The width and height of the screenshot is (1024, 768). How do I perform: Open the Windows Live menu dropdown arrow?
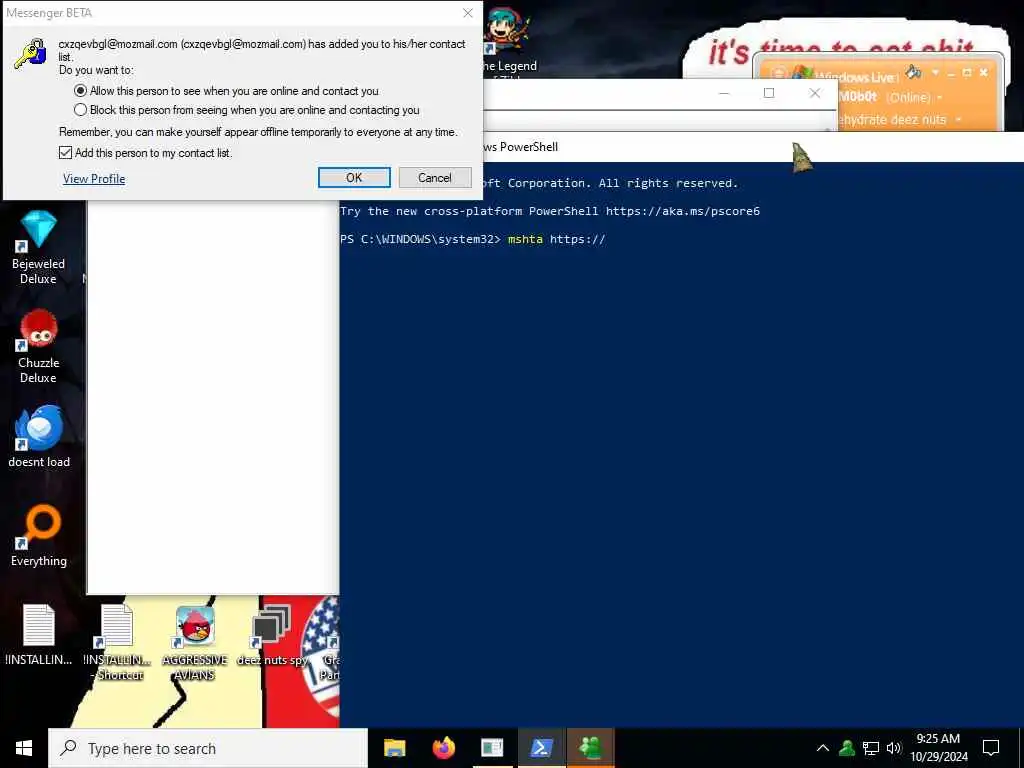935,72
